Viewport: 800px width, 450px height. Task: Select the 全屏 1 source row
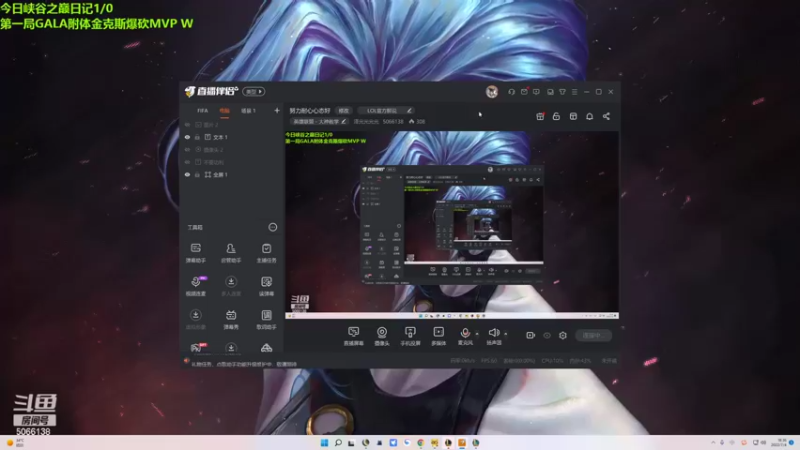pos(231,174)
